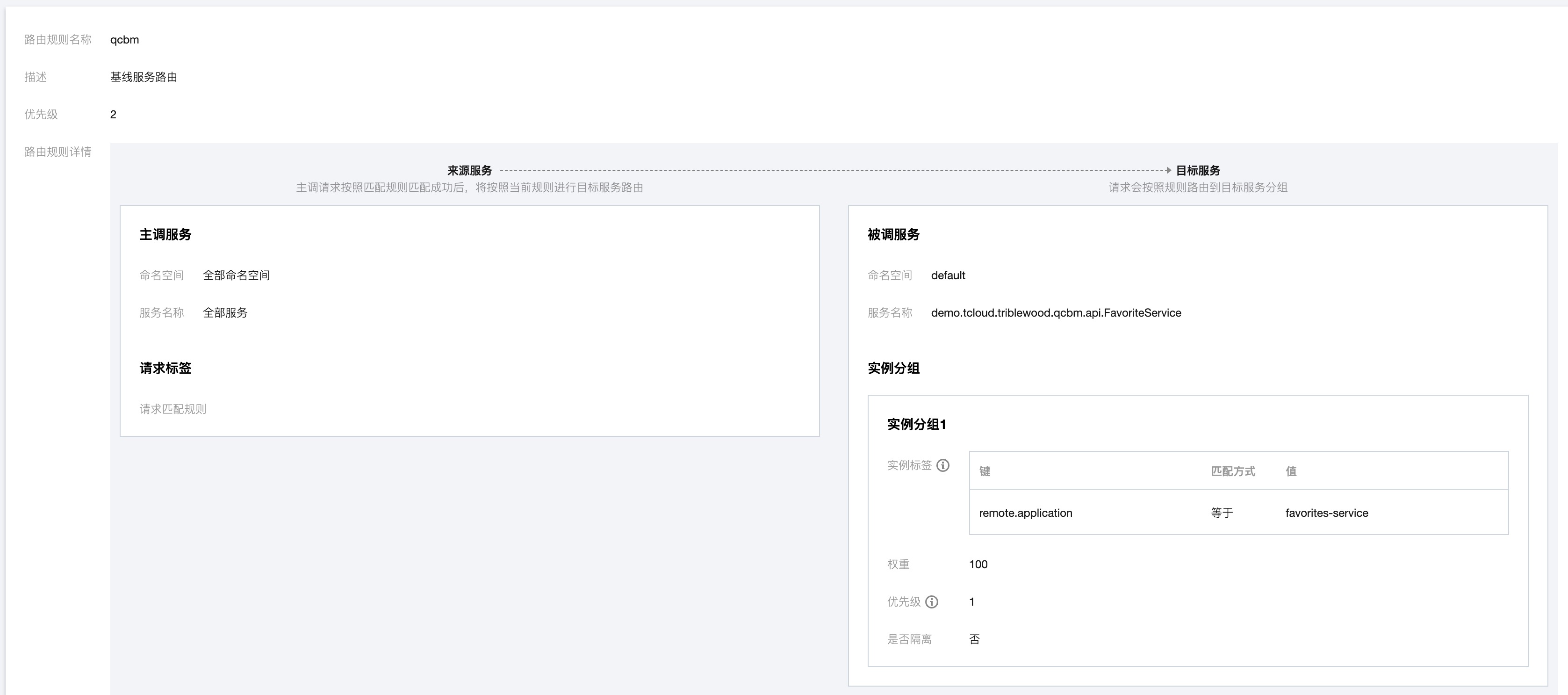Click the 值 column header
This screenshot has width=1568, height=695.
pyautogui.click(x=1291, y=471)
